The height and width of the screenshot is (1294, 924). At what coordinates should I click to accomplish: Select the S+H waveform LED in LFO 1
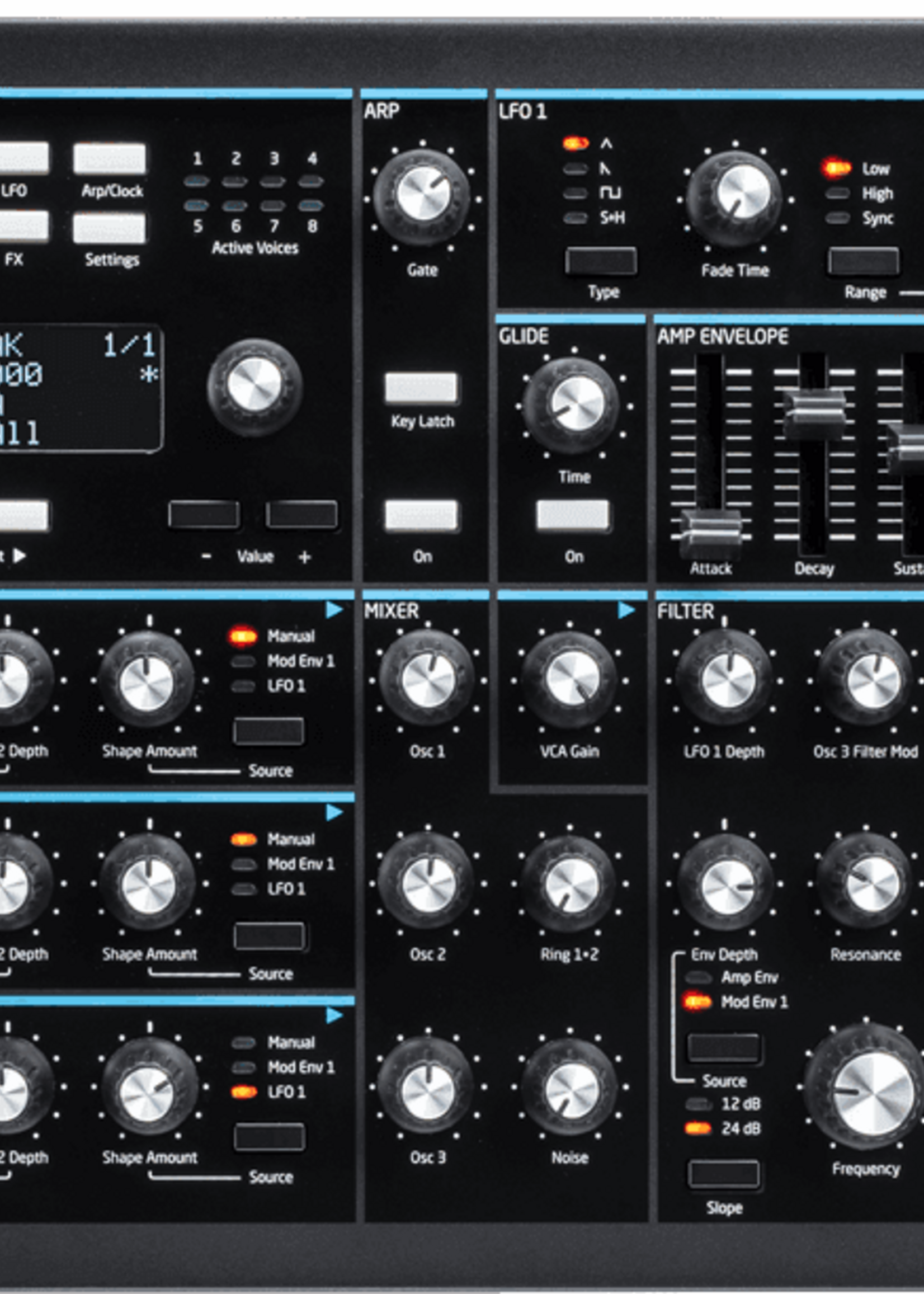[575, 218]
